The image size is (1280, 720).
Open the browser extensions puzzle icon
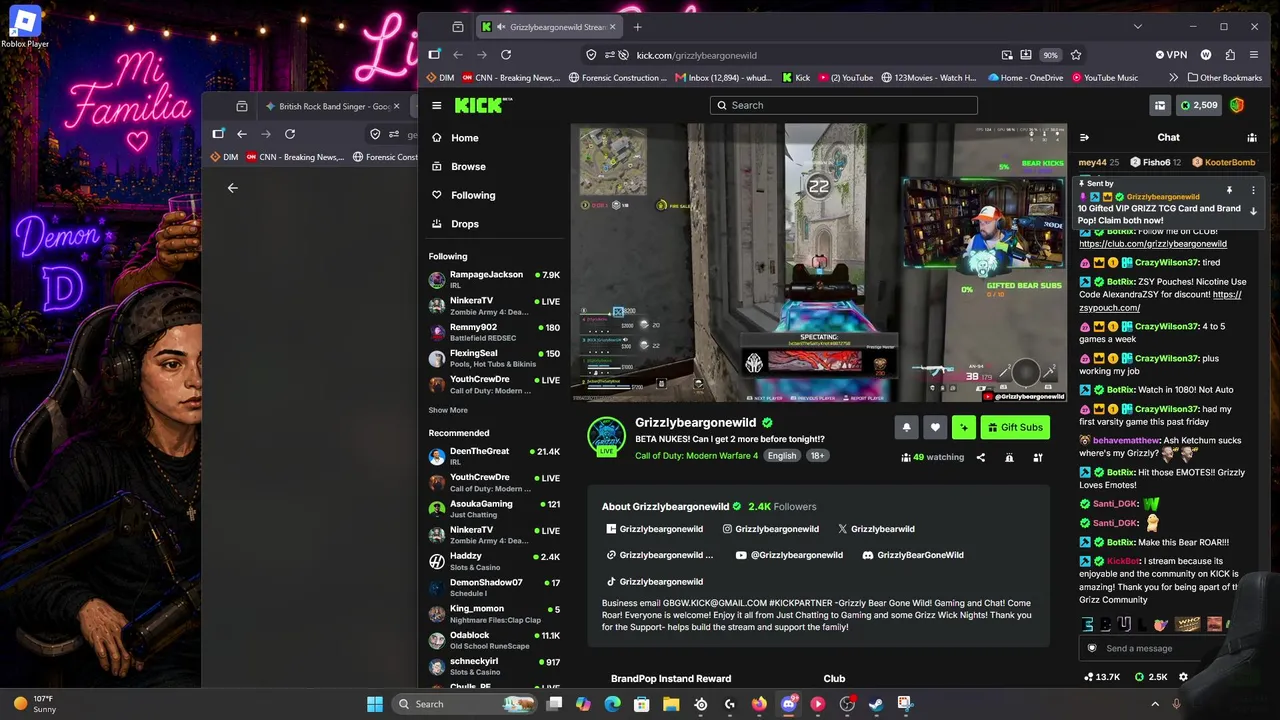(1230, 55)
